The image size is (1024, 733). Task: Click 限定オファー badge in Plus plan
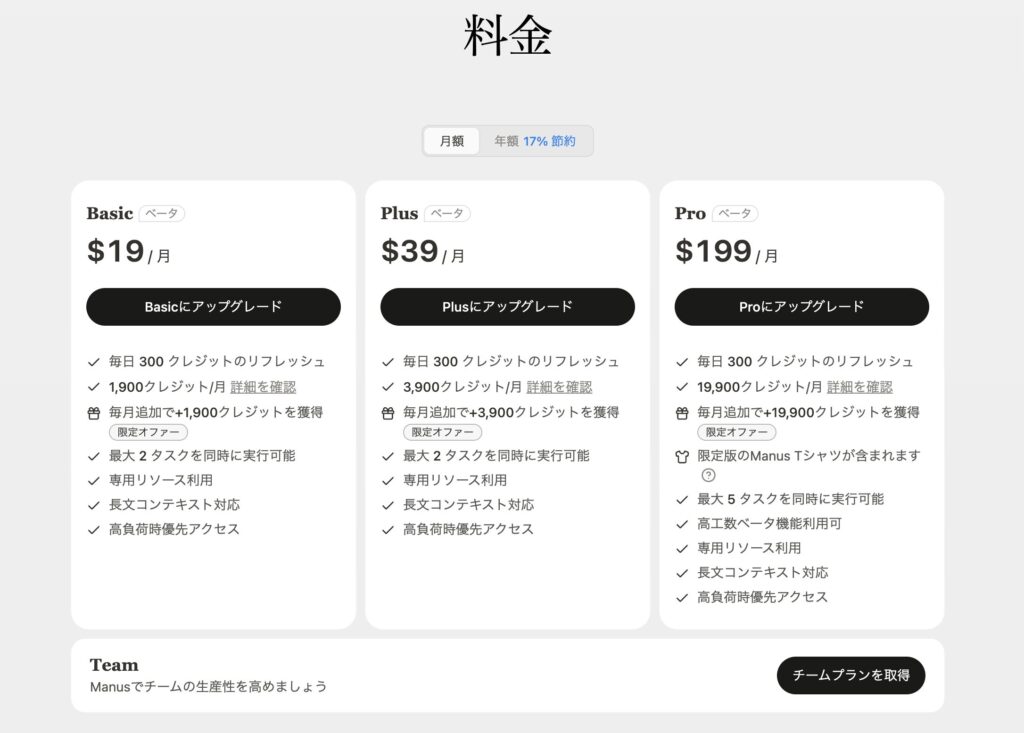(x=442, y=432)
